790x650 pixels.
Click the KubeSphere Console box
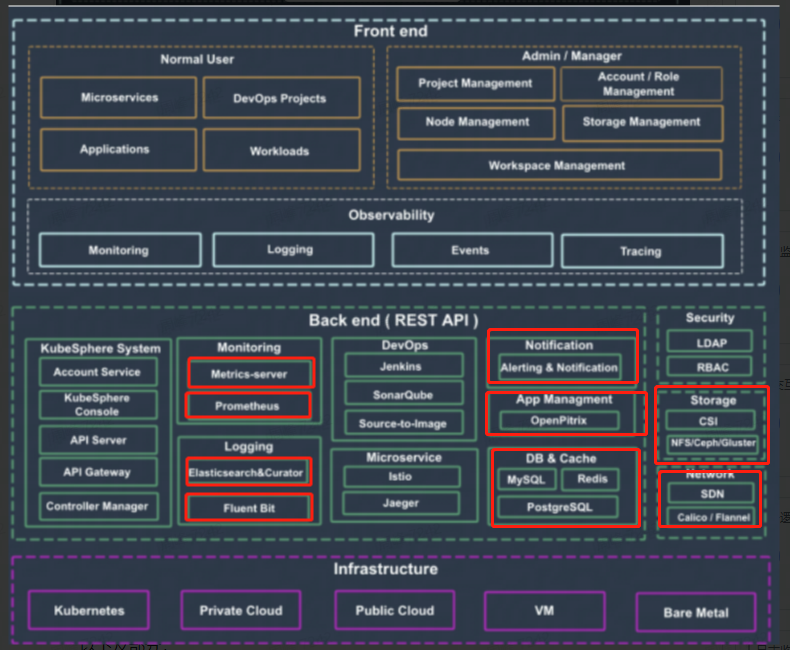pos(98,405)
